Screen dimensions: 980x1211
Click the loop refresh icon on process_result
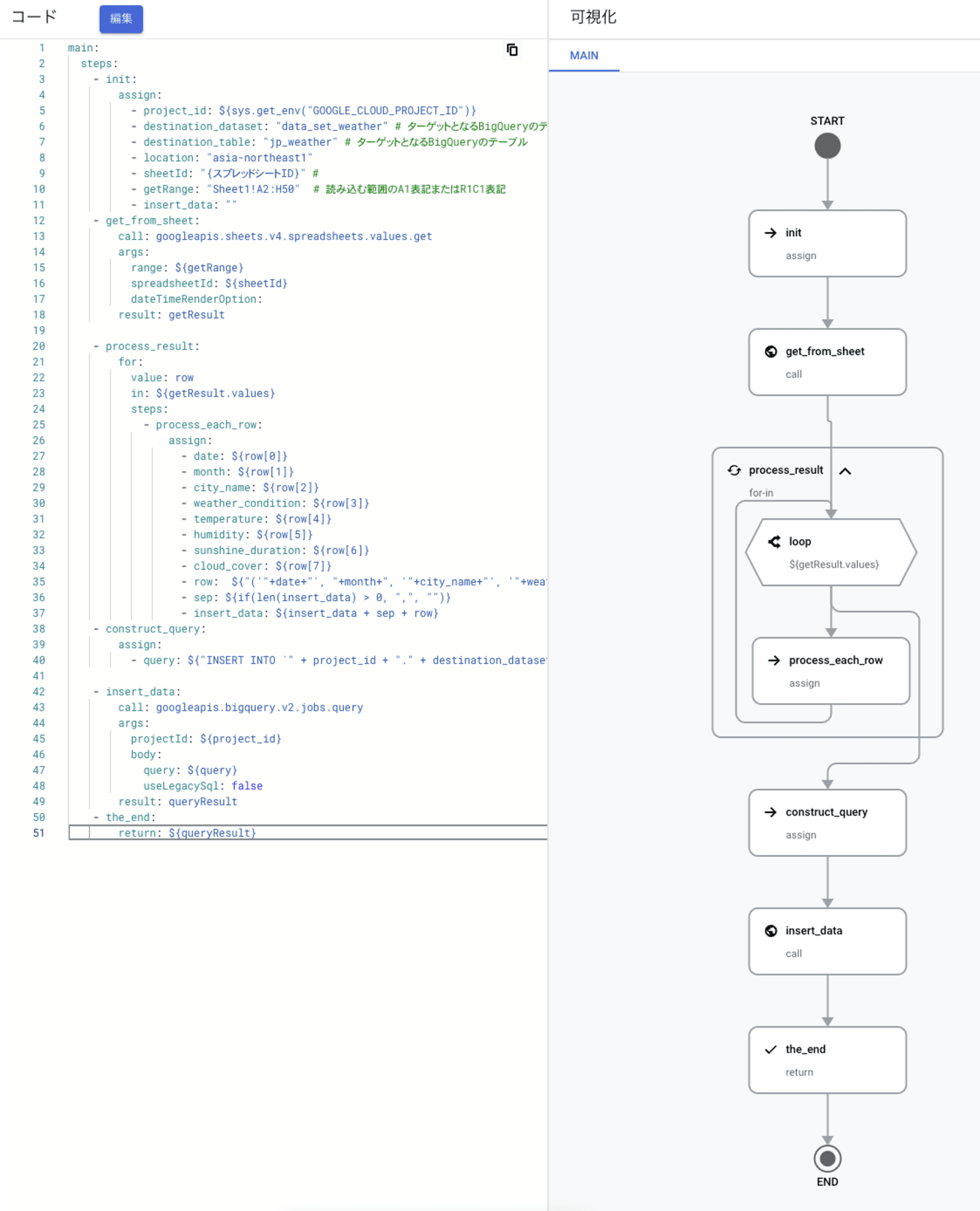734,470
